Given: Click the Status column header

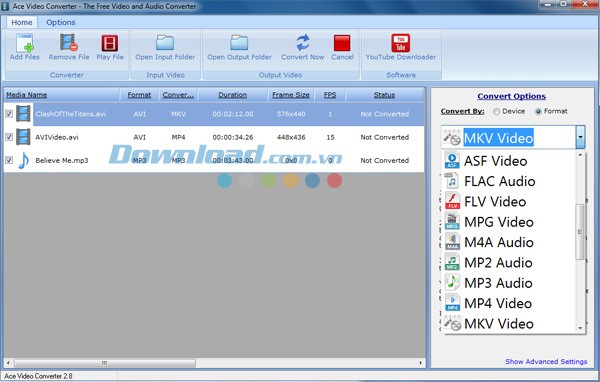Looking at the screenshot, I should (x=384, y=95).
